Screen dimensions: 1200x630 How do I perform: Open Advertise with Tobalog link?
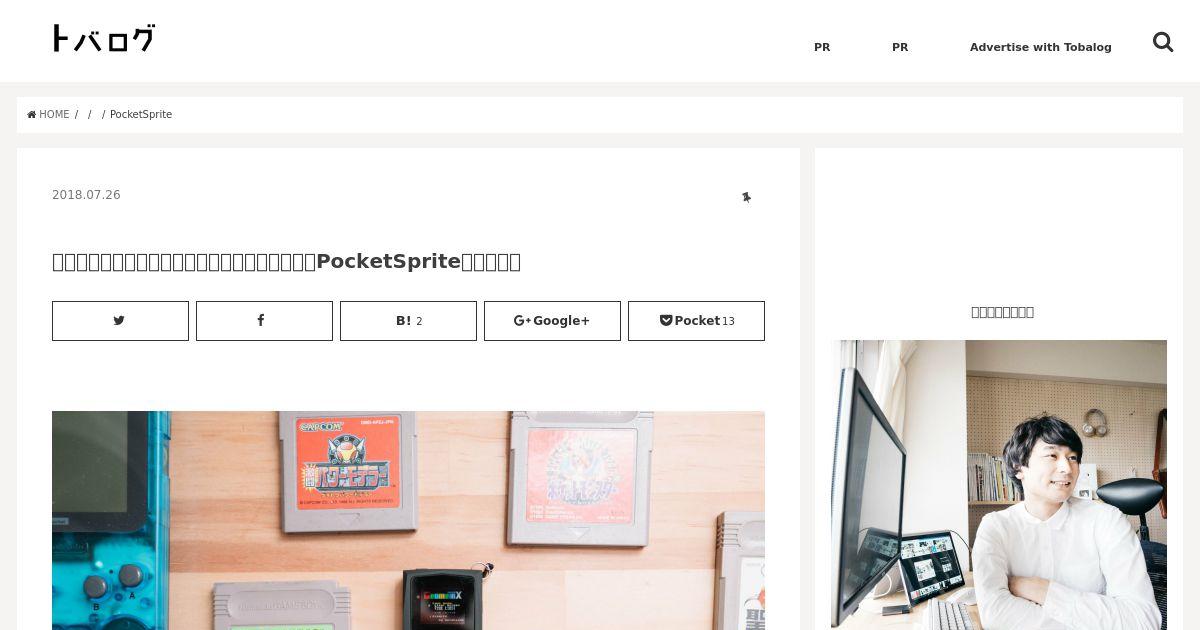pos(1040,47)
